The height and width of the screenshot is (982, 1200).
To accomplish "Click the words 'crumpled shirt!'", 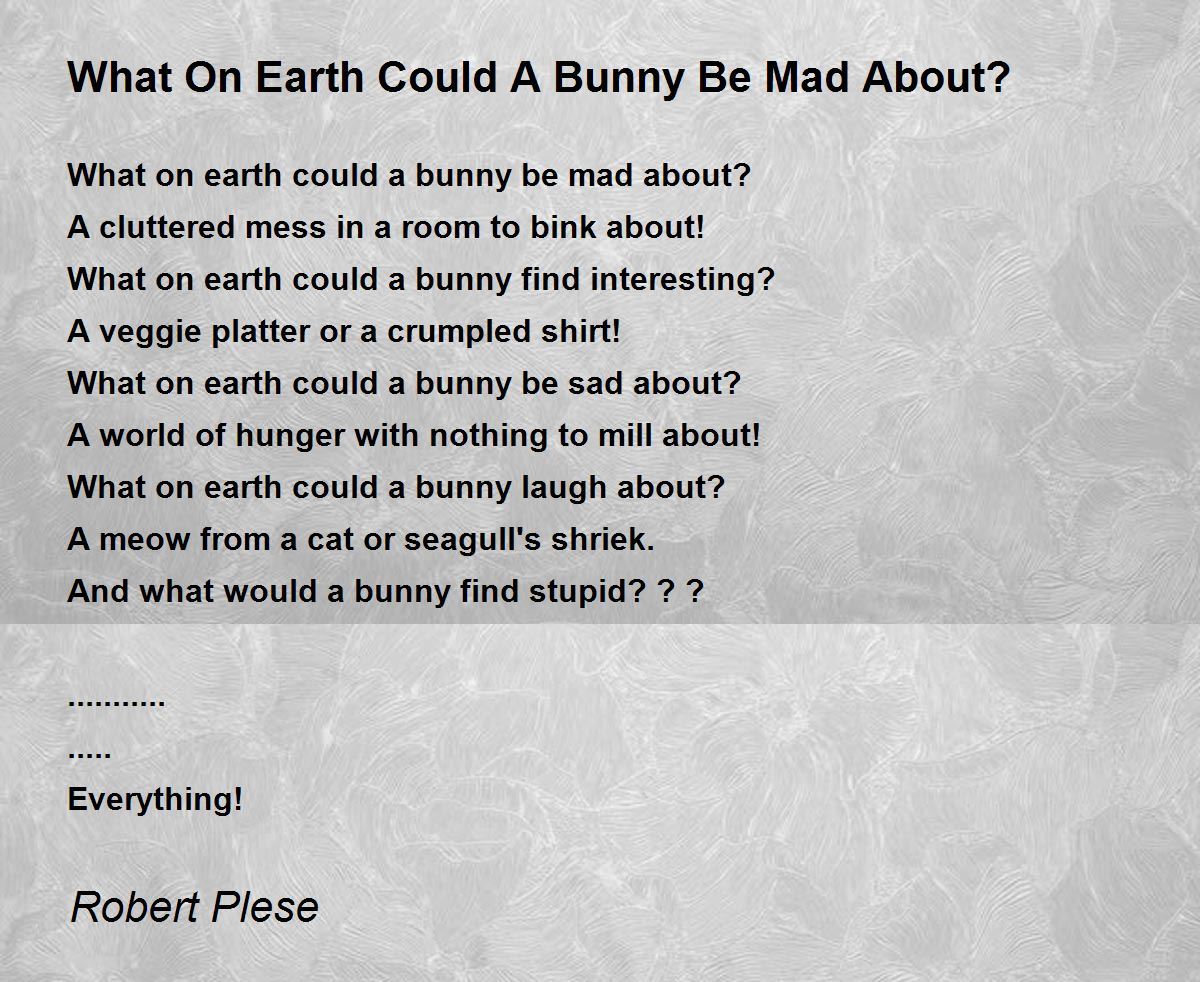I will (504, 331).
